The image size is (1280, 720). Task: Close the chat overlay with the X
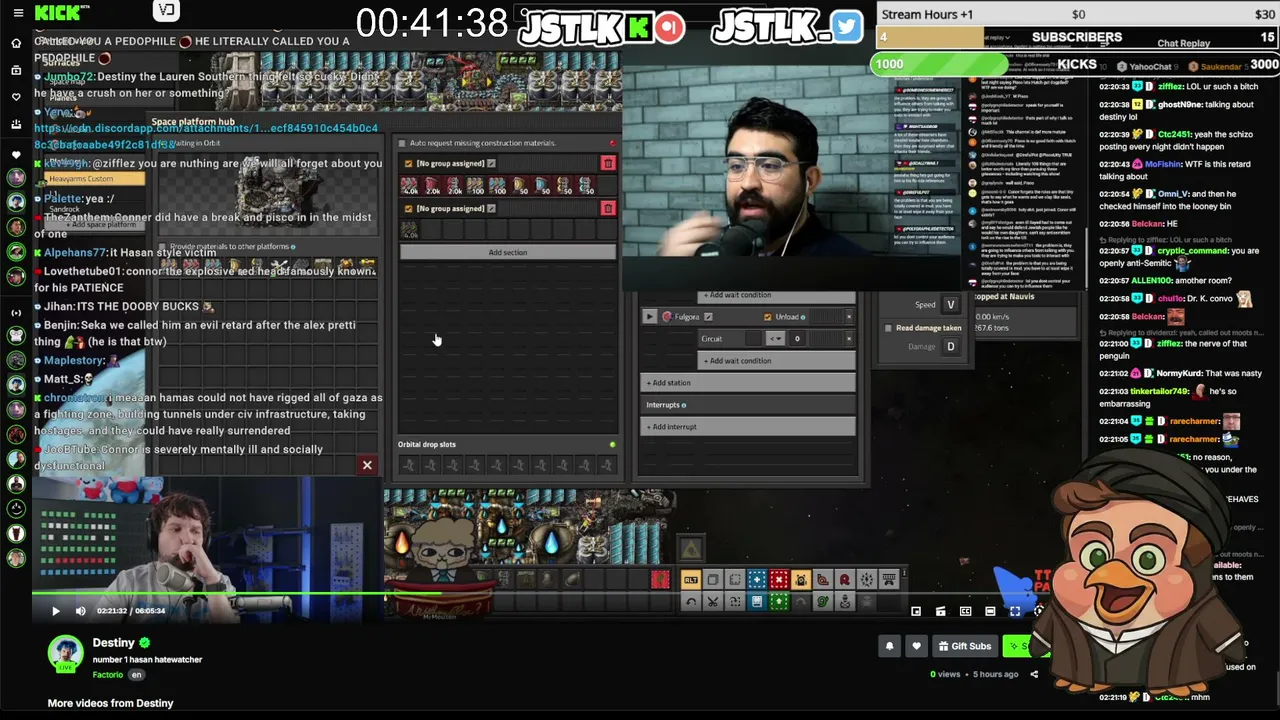(367, 465)
